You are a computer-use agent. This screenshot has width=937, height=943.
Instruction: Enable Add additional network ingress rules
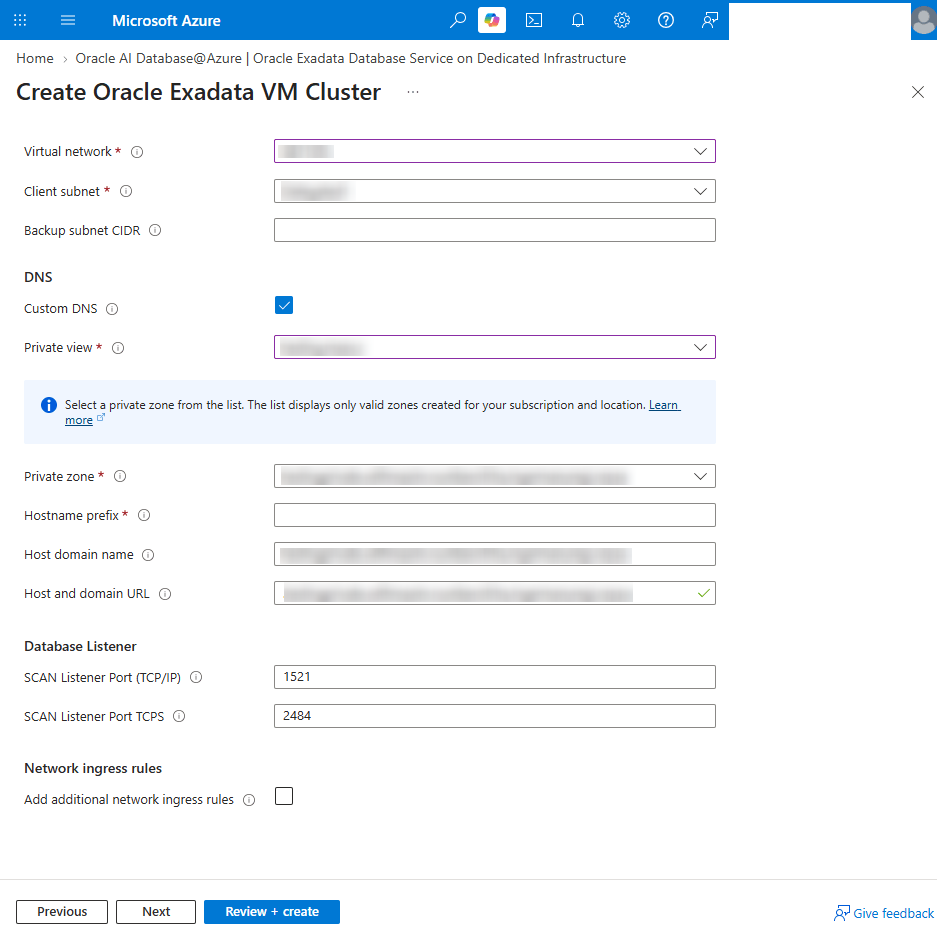point(284,796)
